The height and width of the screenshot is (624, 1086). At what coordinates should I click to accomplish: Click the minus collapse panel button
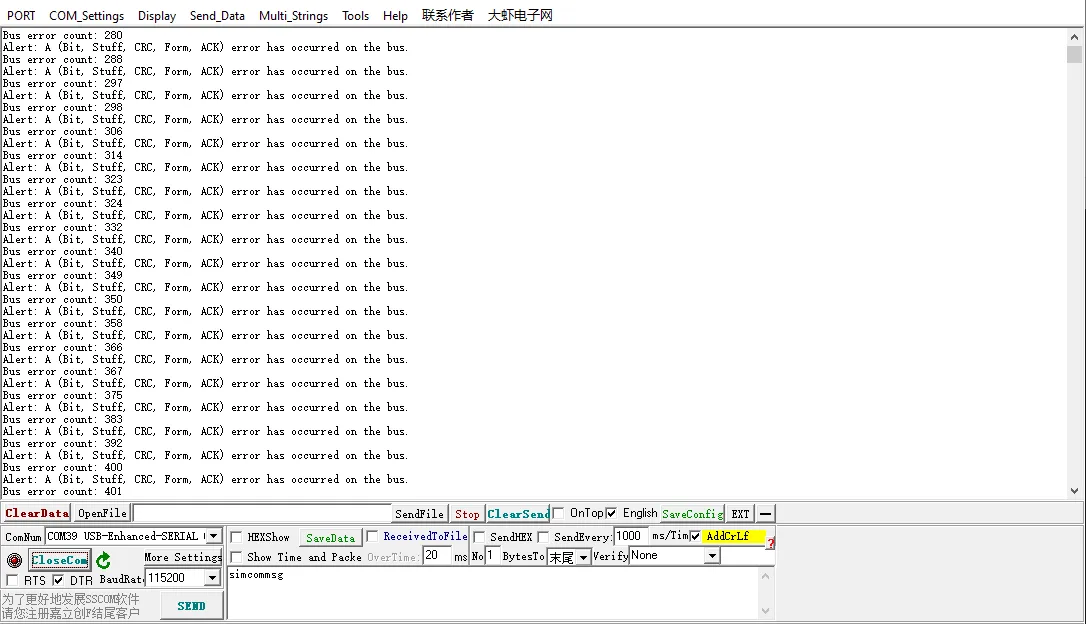tap(766, 514)
